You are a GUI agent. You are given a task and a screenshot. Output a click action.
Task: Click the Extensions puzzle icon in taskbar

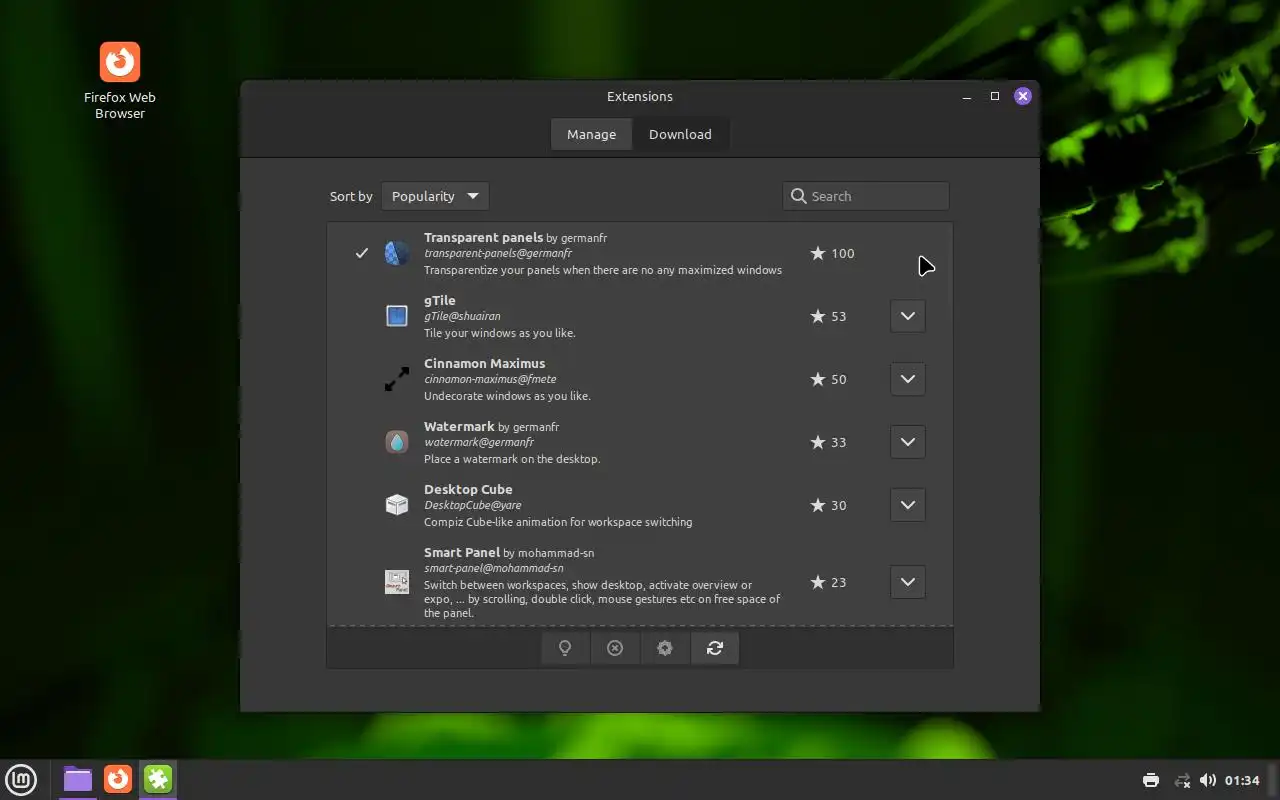158,779
